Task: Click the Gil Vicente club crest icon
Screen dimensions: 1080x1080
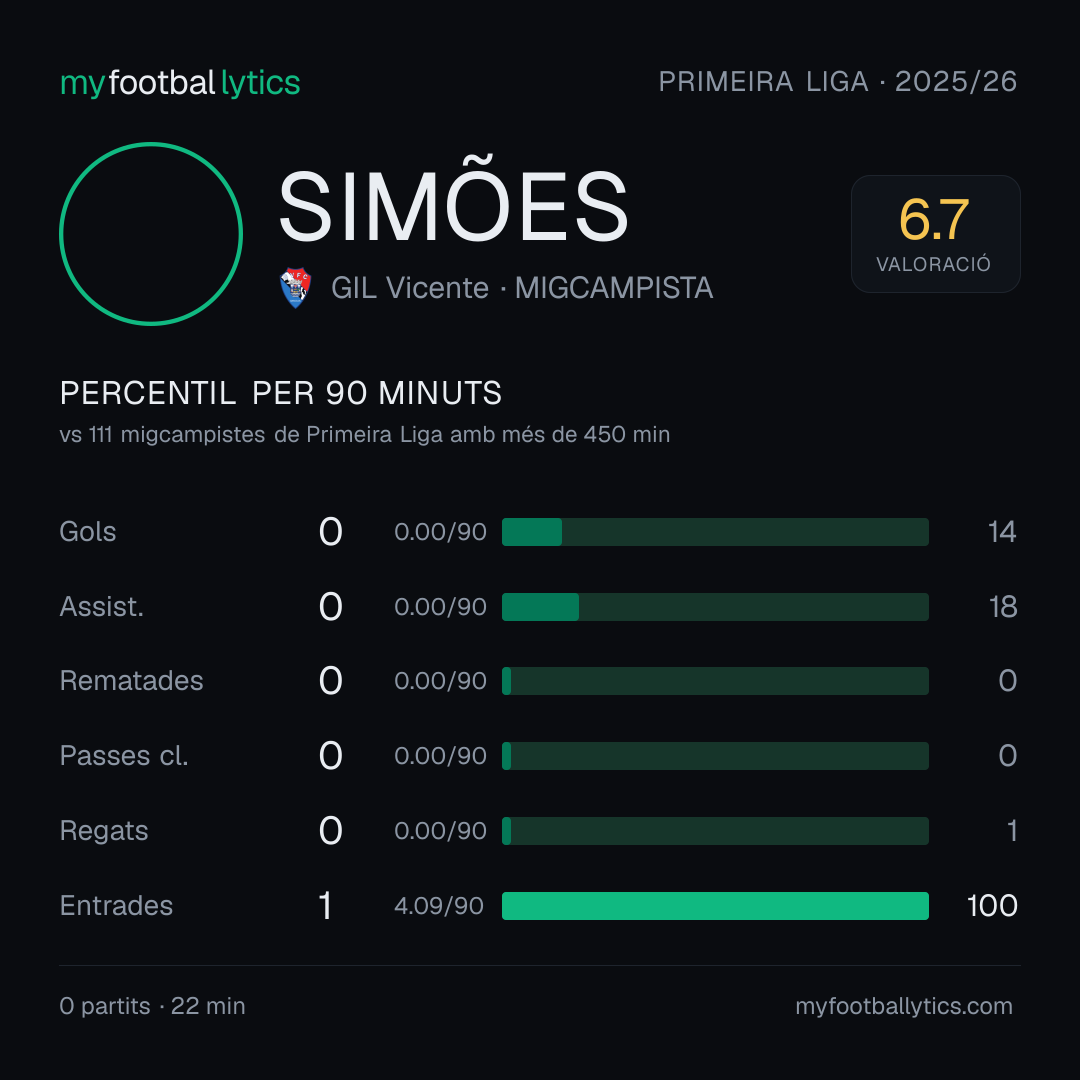Action: tap(295, 288)
